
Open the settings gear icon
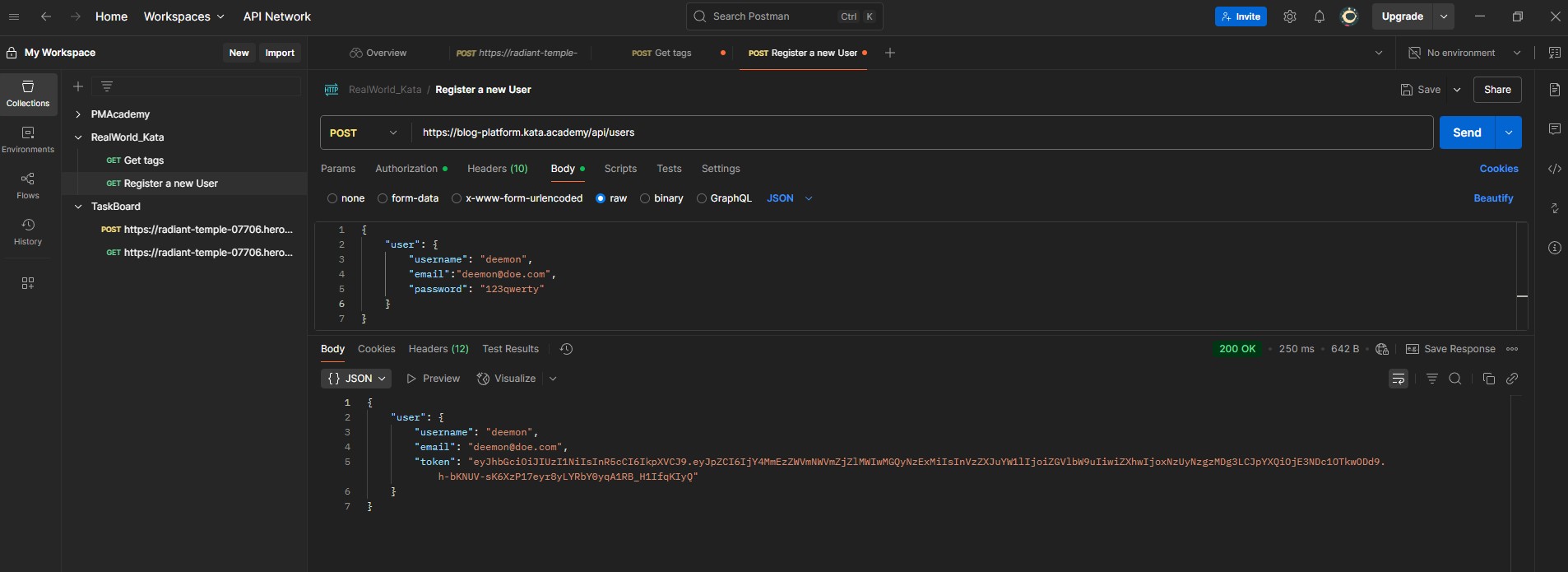tap(1290, 16)
